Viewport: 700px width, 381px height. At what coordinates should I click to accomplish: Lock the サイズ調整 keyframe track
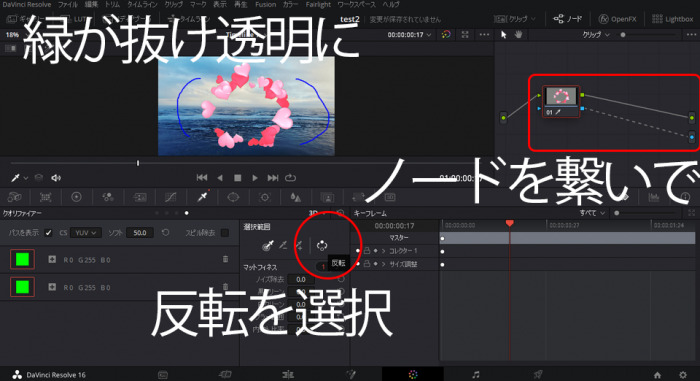click(367, 264)
